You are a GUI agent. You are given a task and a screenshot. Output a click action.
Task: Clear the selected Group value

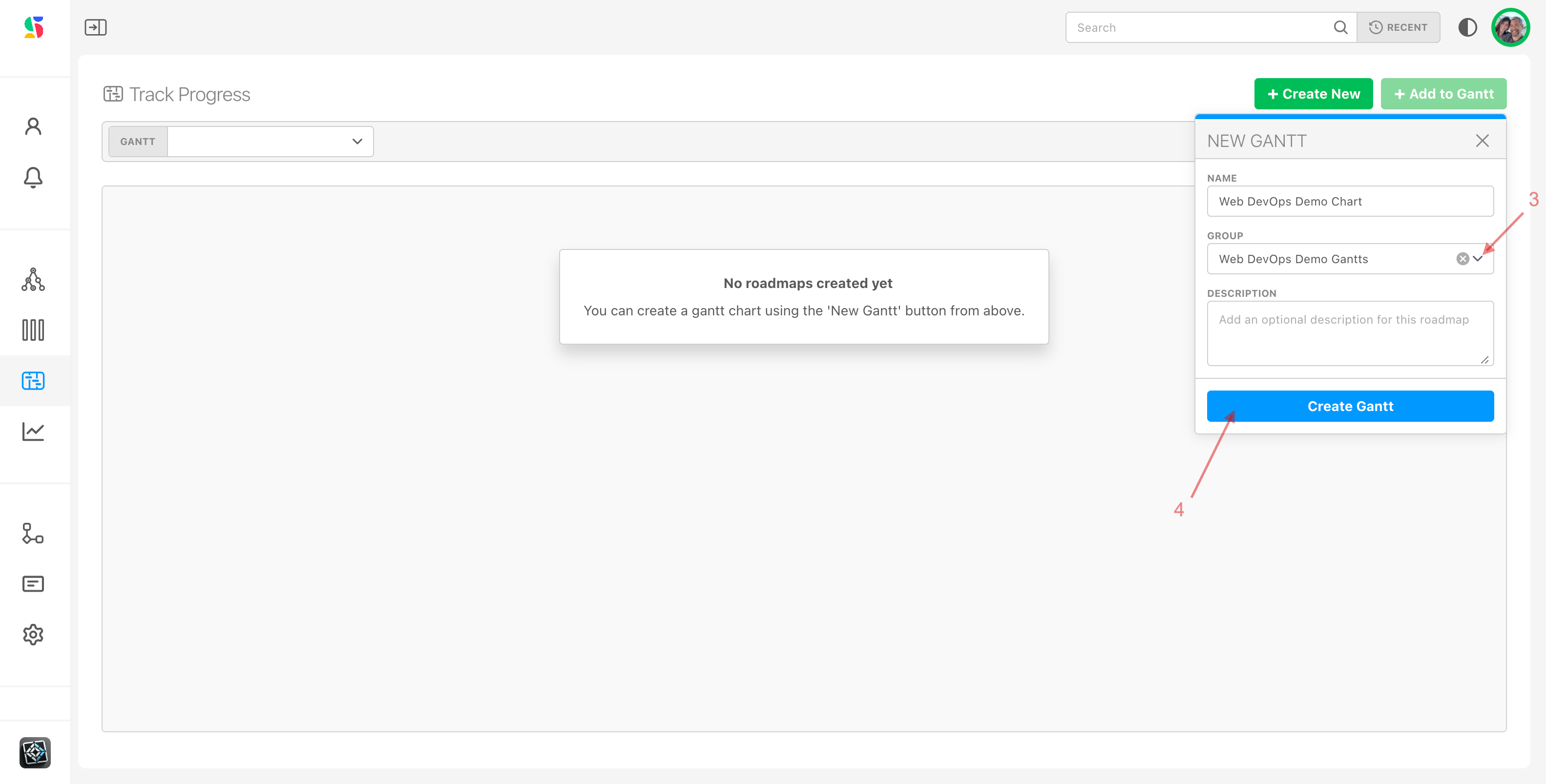click(x=1462, y=259)
